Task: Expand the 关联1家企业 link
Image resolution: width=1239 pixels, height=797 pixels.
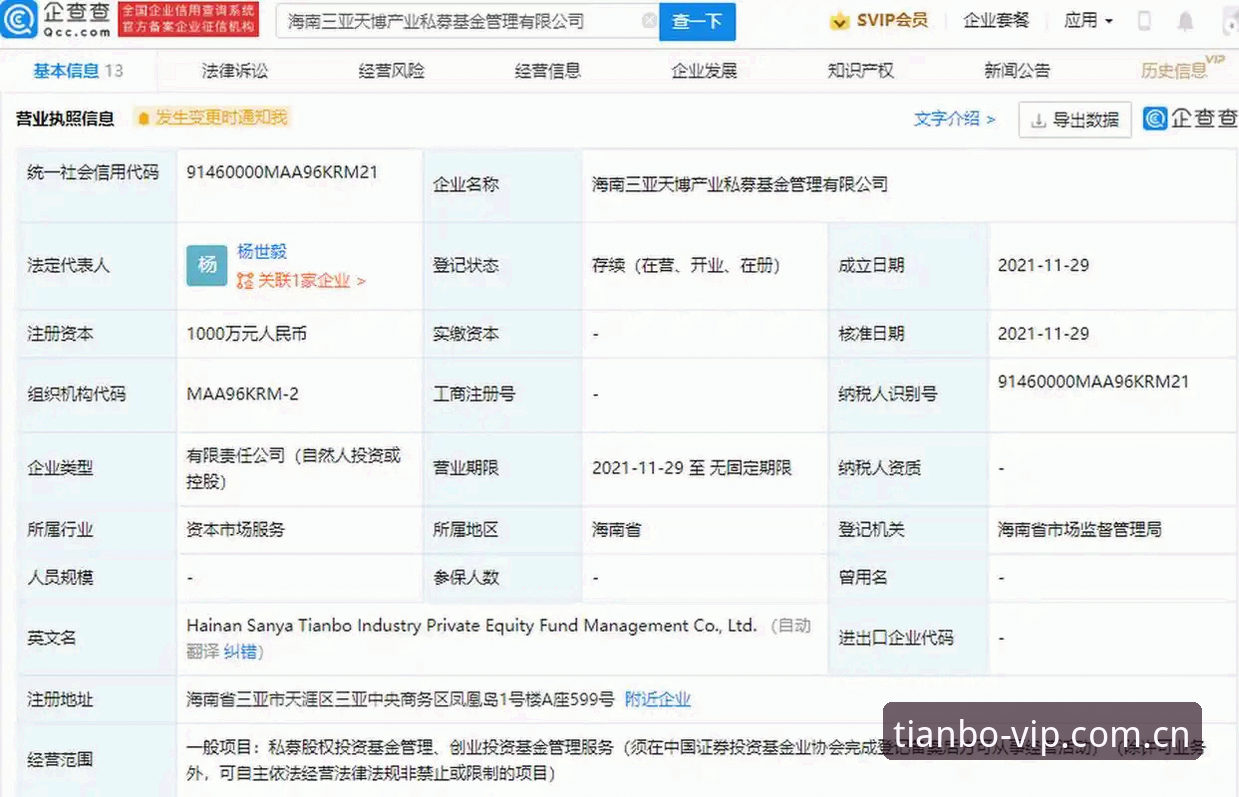Action: tap(301, 281)
